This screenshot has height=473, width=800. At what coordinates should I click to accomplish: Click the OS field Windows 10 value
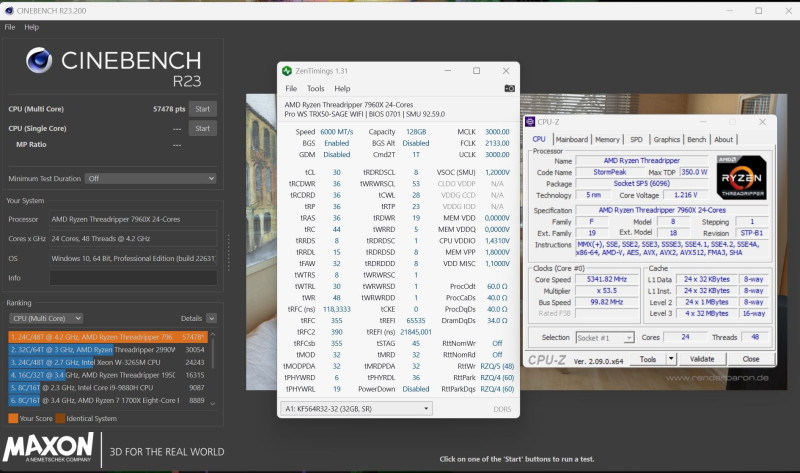(133, 258)
